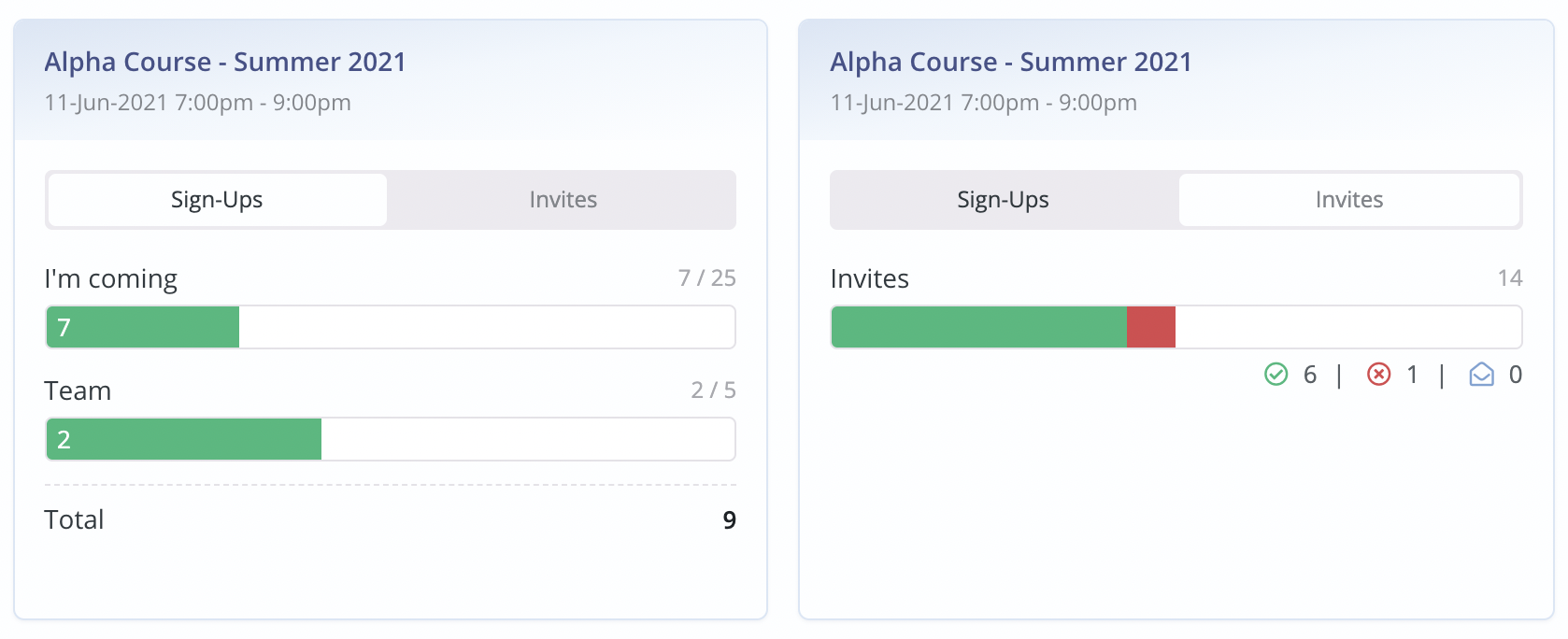
Task: Click the green accepted checkmark icon
Action: click(1276, 375)
